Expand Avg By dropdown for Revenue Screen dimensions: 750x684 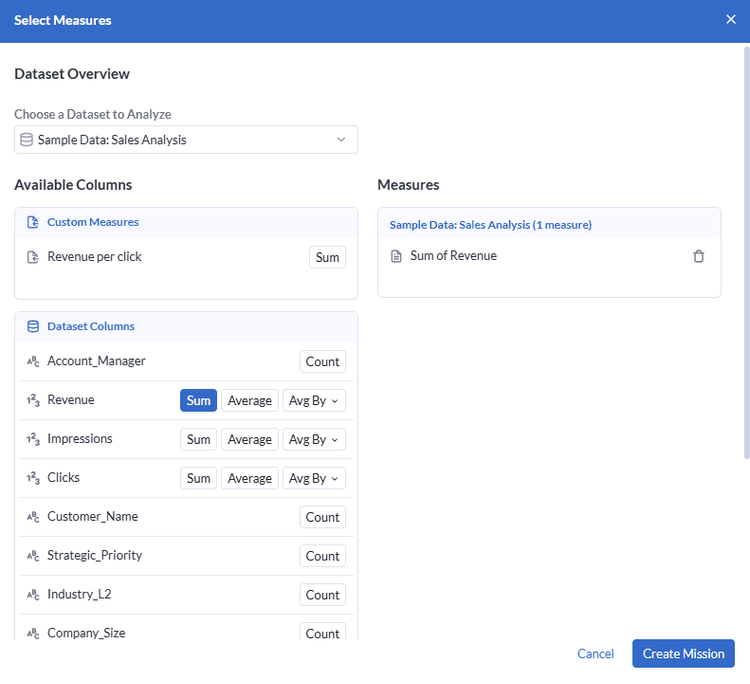(313, 401)
